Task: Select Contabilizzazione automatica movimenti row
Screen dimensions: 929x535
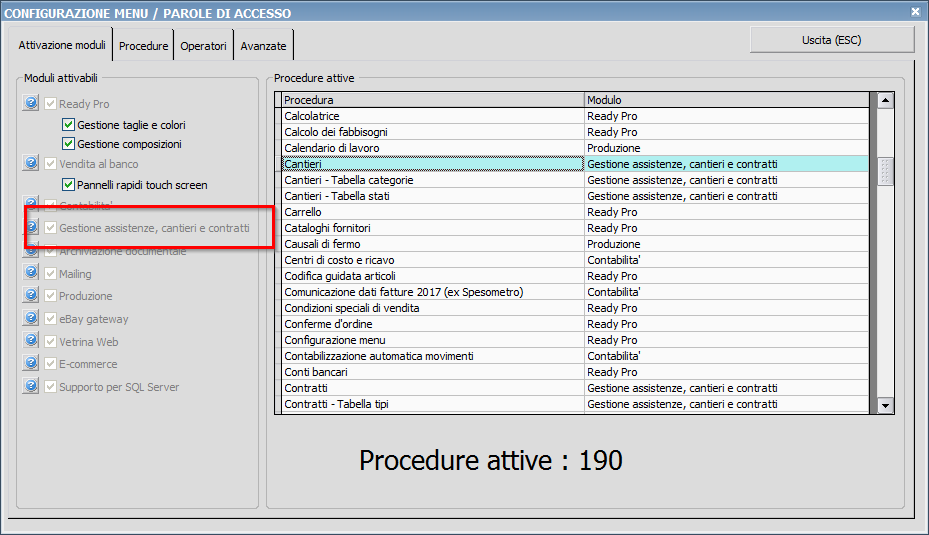Action: coord(575,356)
